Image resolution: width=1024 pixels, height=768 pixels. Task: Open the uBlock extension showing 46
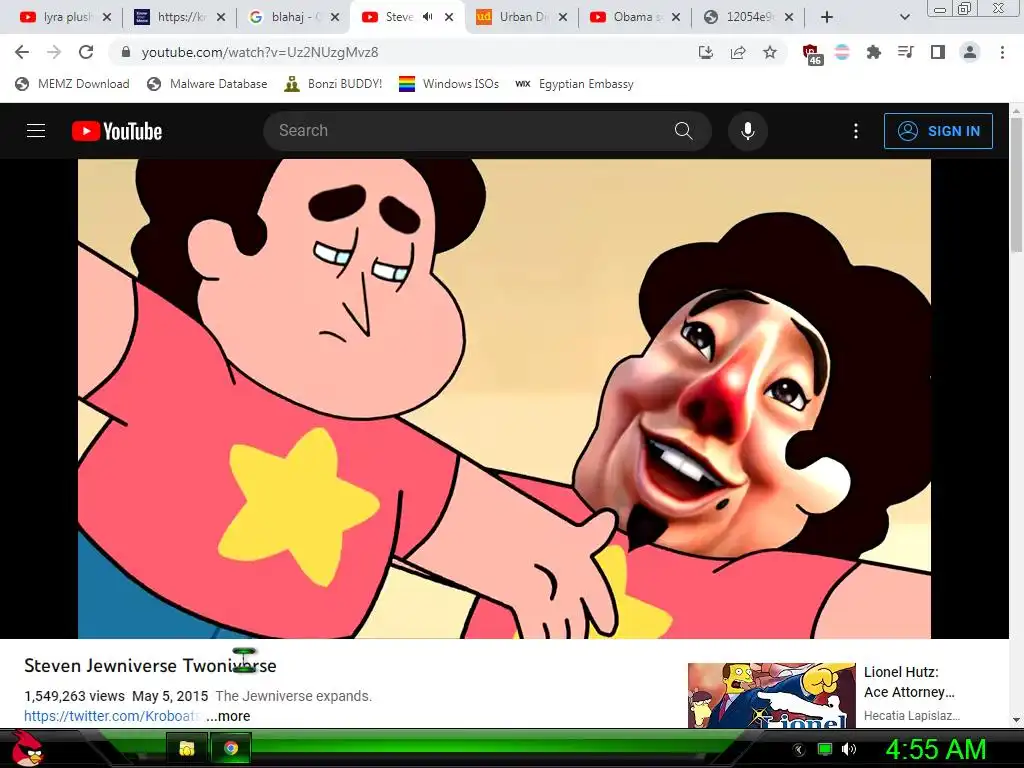811,54
